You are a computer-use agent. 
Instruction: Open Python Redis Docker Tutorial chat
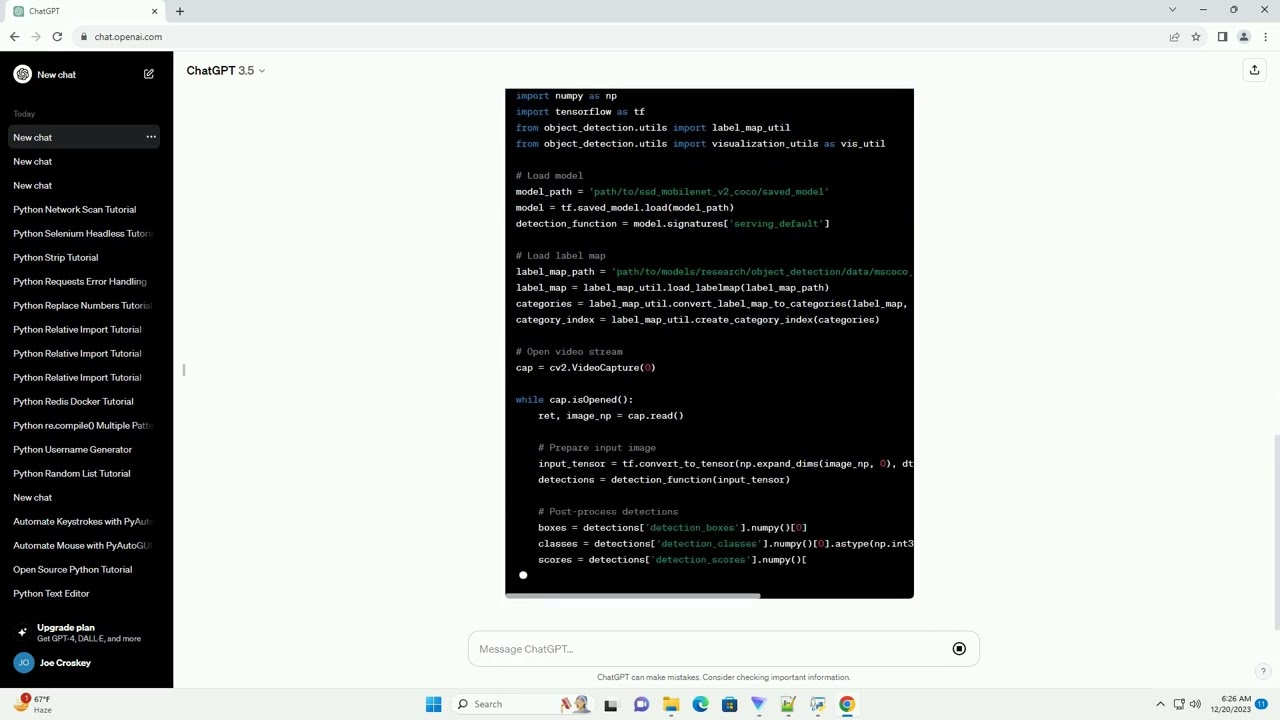coord(73,401)
